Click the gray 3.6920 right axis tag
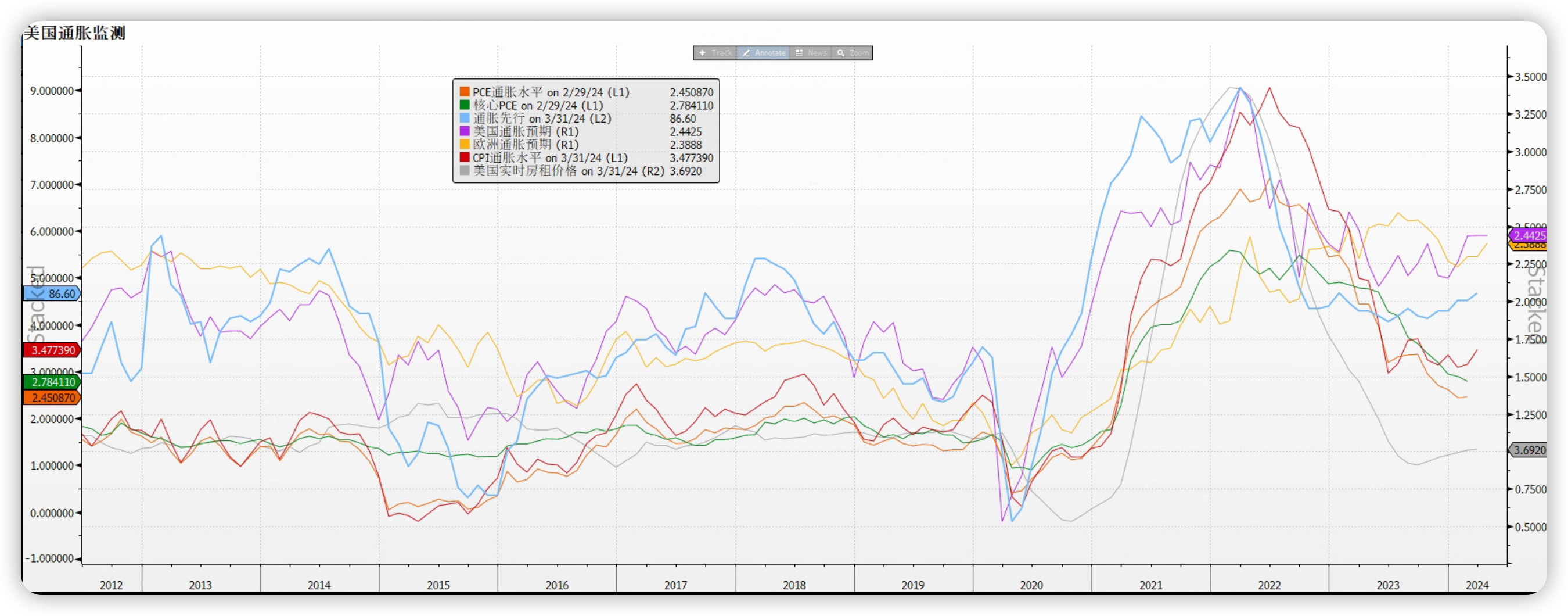Viewport: 1568px width, 616px height. (1529, 450)
